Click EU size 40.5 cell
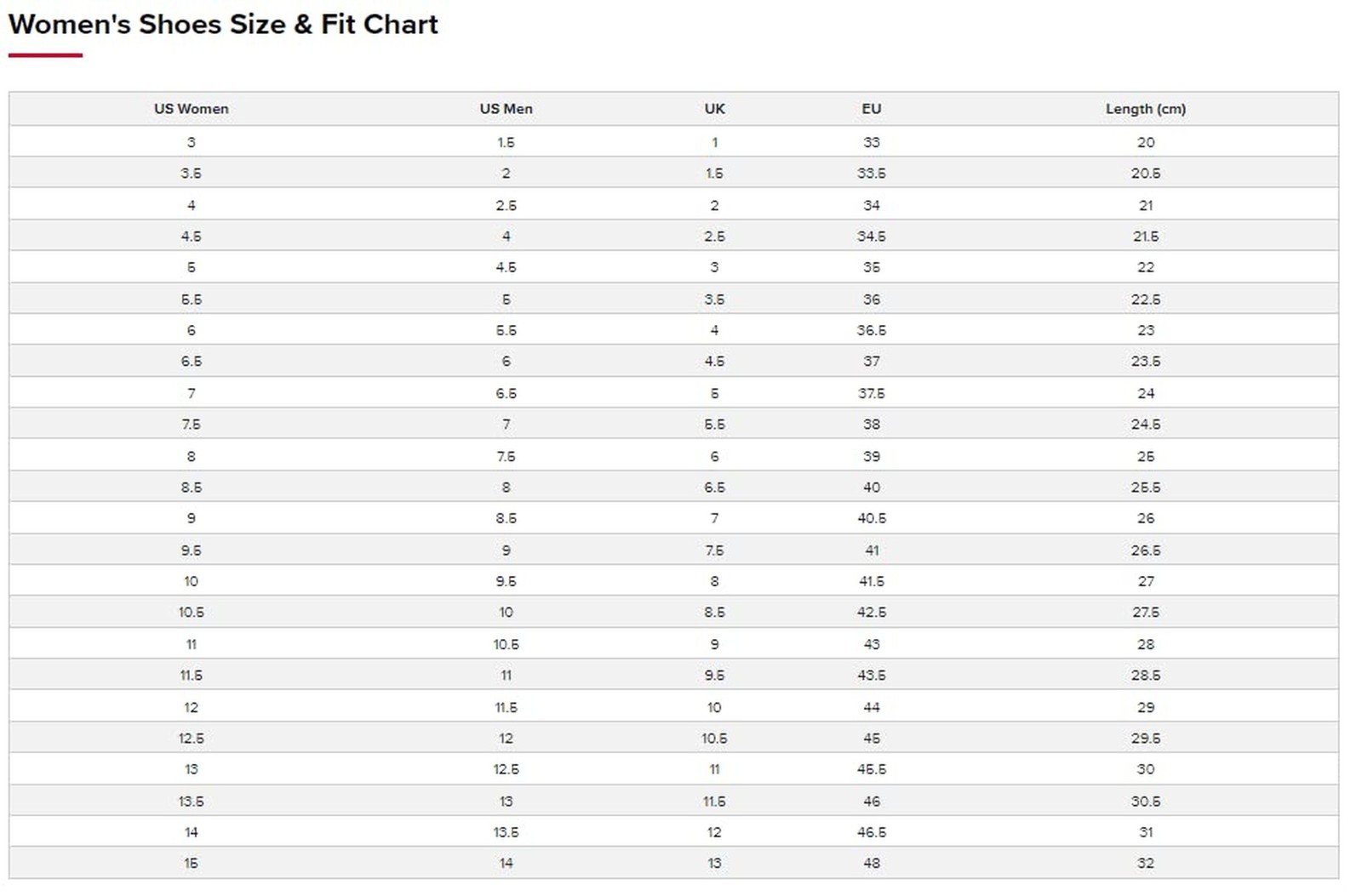1362x896 pixels. click(x=871, y=518)
